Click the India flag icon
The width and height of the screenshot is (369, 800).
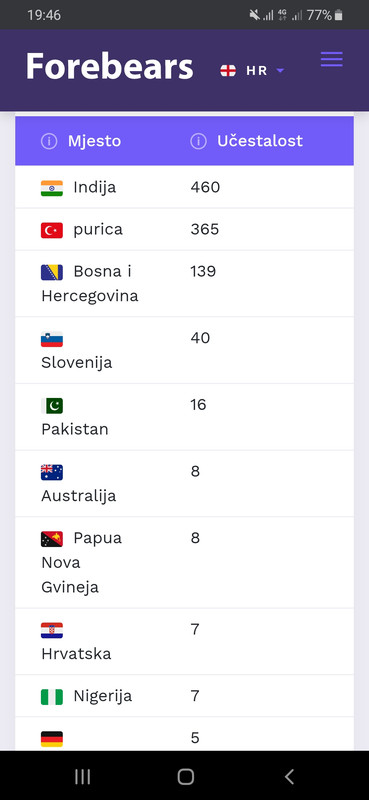[52, 188]
